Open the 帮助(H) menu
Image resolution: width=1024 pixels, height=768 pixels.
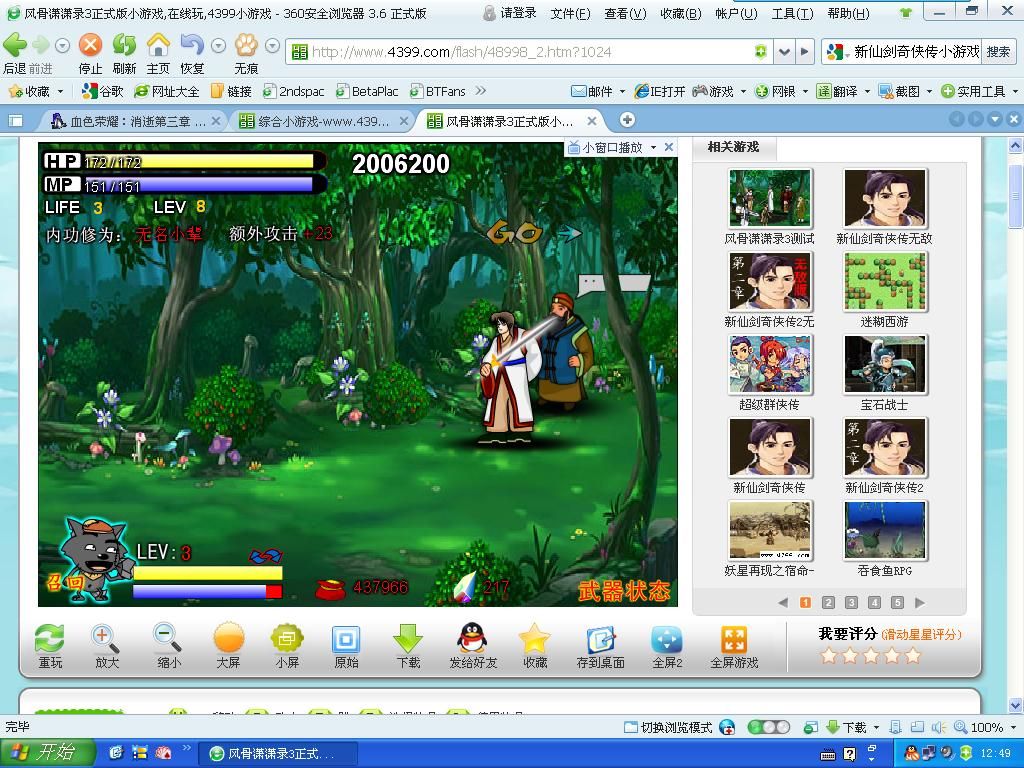click(848, 14)
